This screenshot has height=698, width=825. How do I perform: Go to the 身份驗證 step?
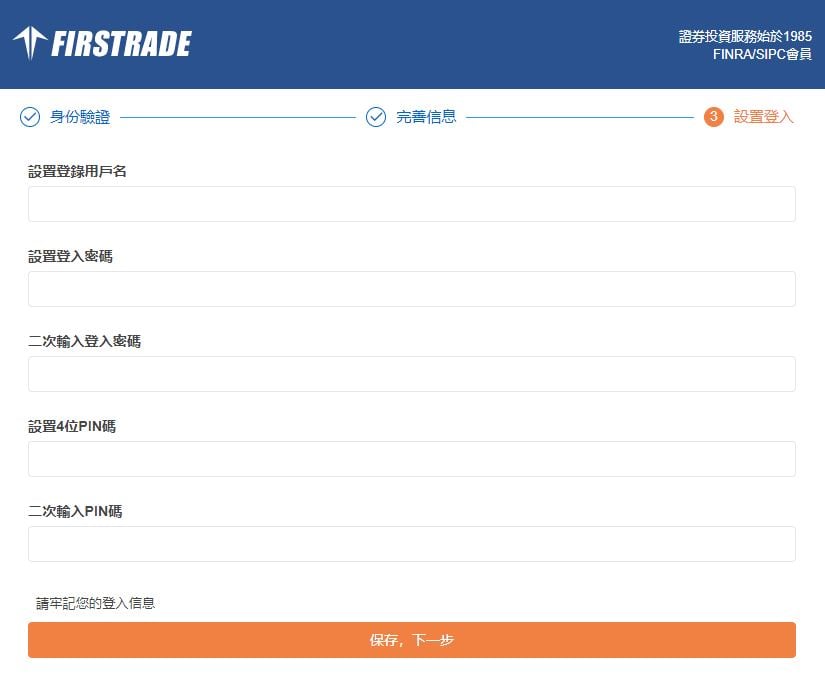pyautogui.click(x=79, y=117)
